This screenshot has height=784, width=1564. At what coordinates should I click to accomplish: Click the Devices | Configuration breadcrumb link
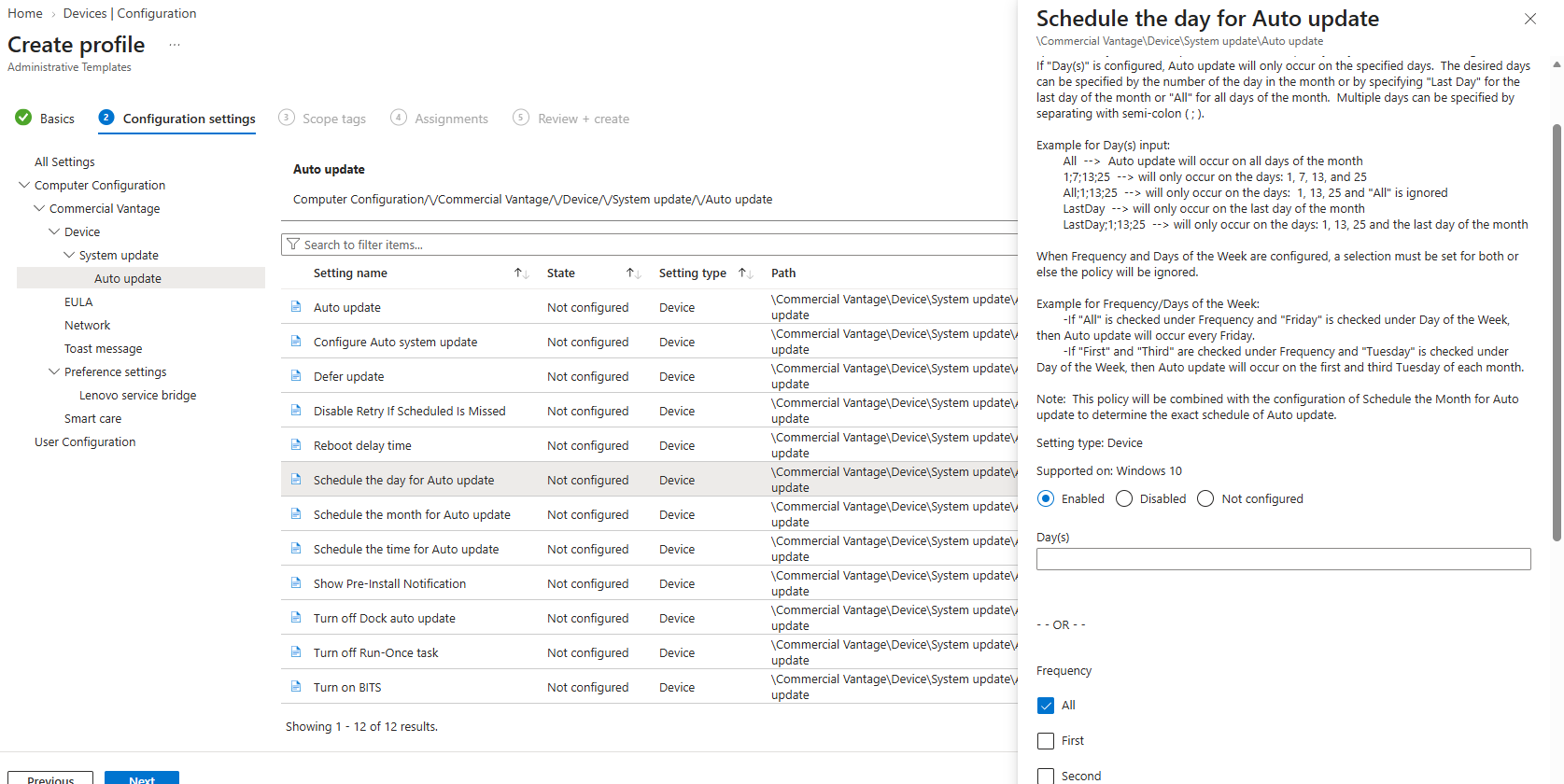coord(130,13)
